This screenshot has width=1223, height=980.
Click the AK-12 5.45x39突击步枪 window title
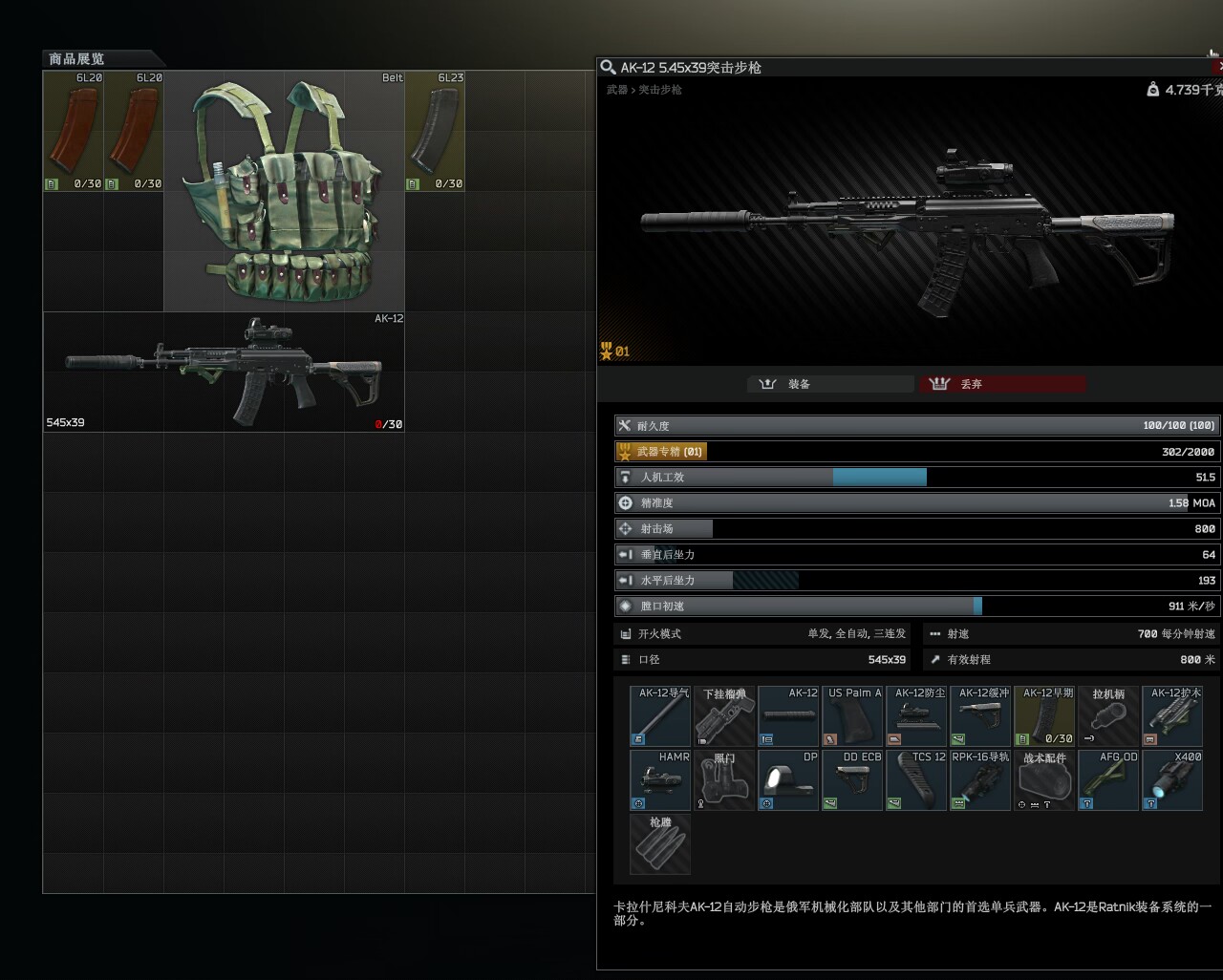pos(691,68)
